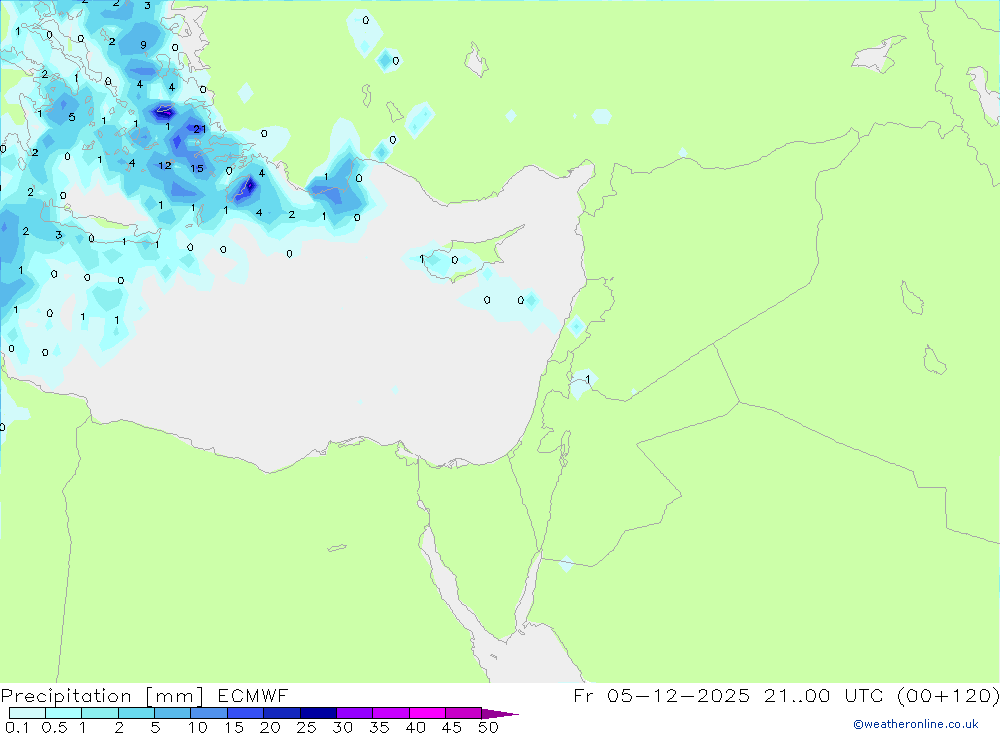Click the '15' precipitation value on map

point(197,168)
